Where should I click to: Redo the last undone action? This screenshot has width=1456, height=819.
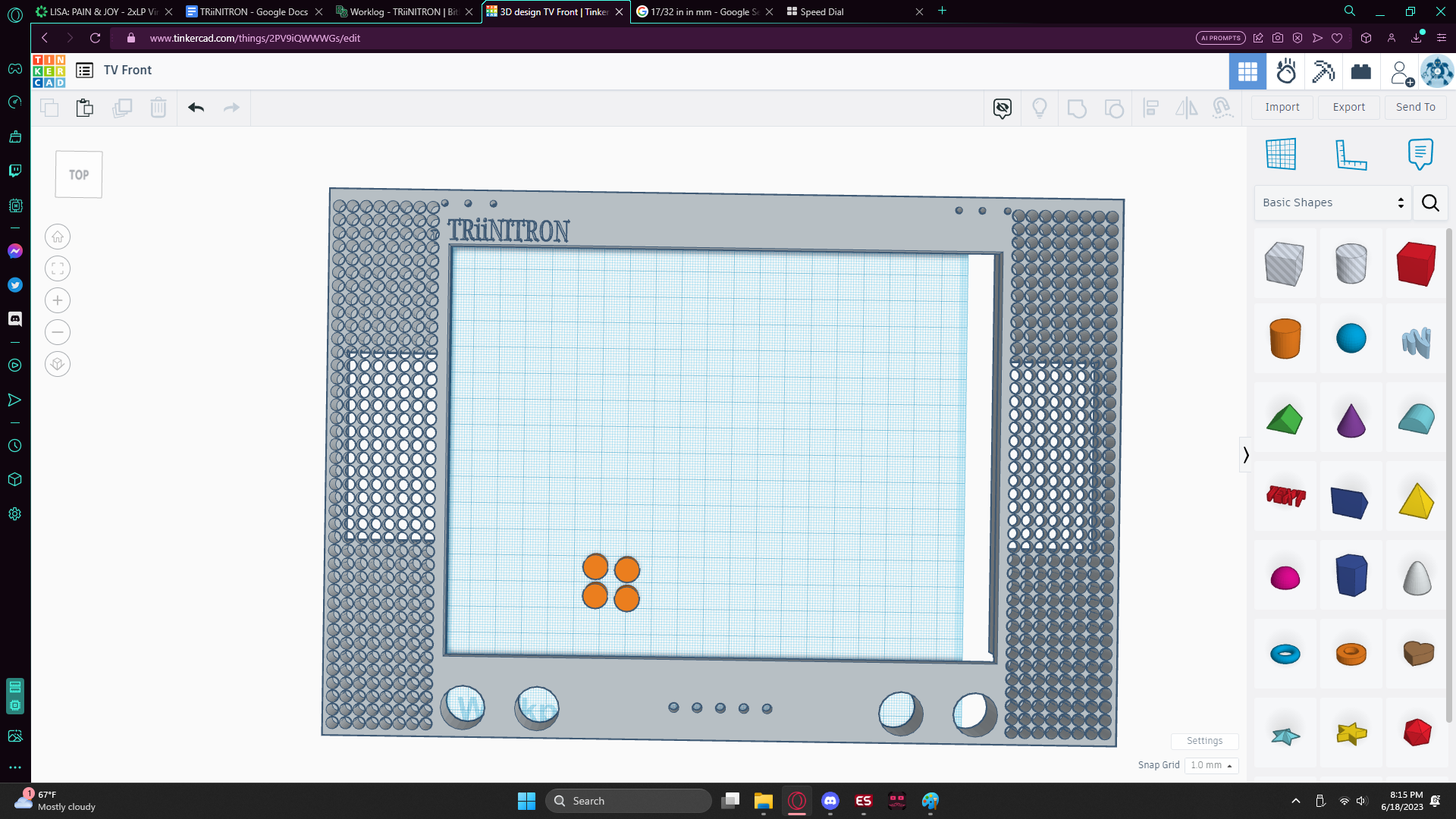pyautogui.click(x=231, y=108)
